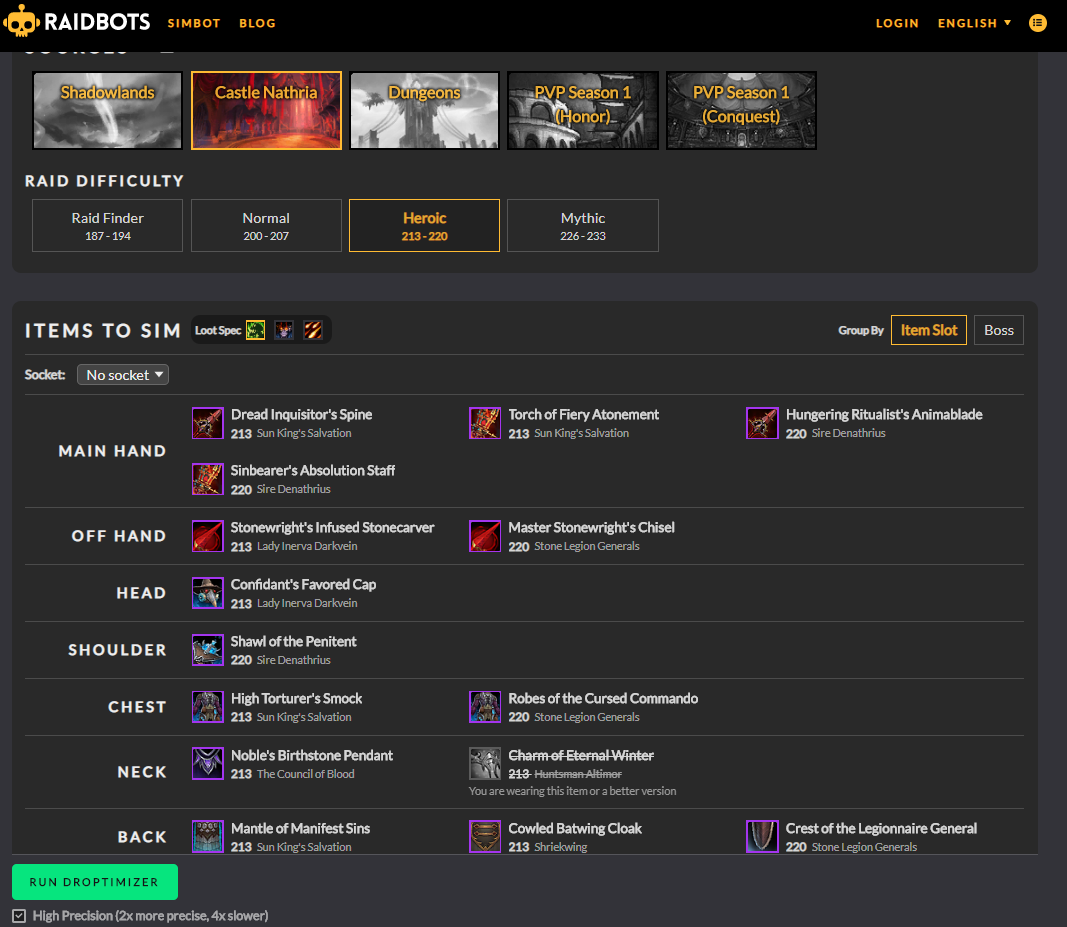
Task: Click Crest of the Legionnaire General name
Action: 881,828
